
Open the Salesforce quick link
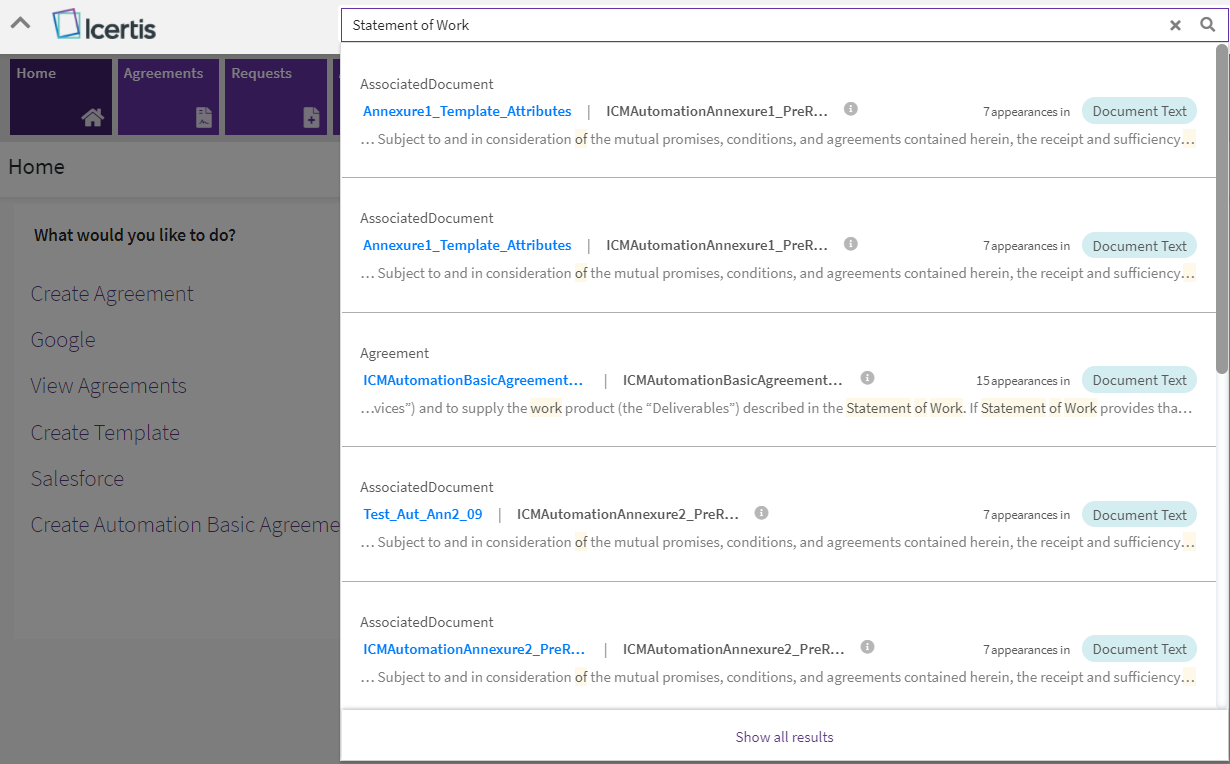[x=77, y=479]
